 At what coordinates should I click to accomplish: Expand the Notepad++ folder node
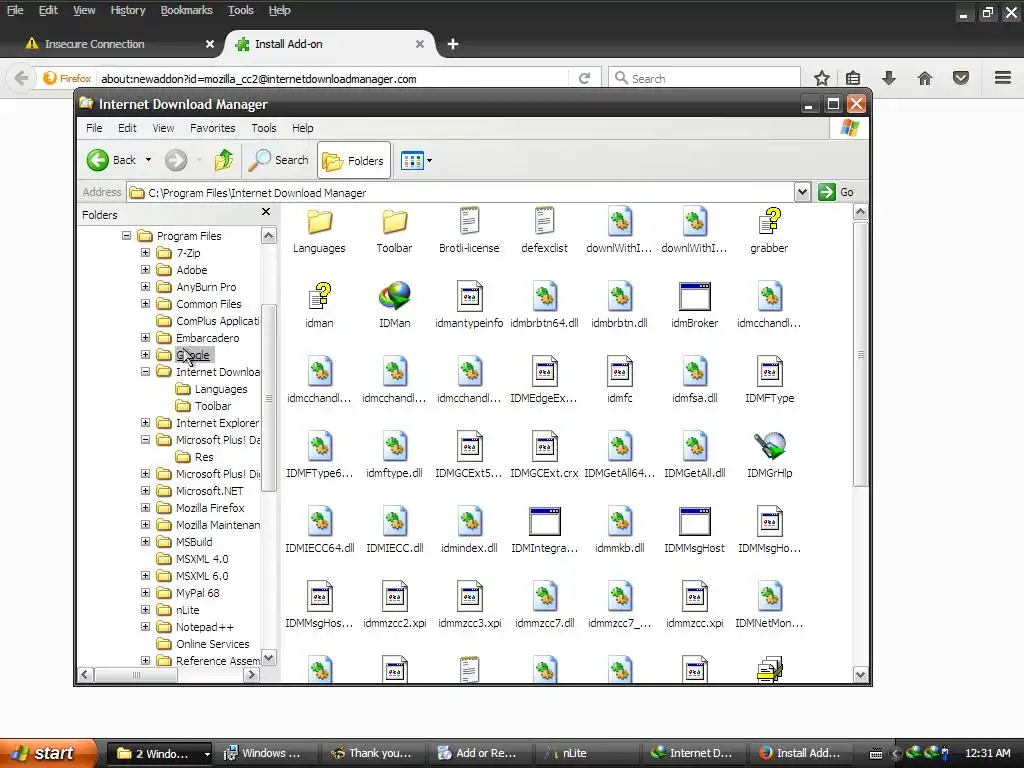coord(146,626)
